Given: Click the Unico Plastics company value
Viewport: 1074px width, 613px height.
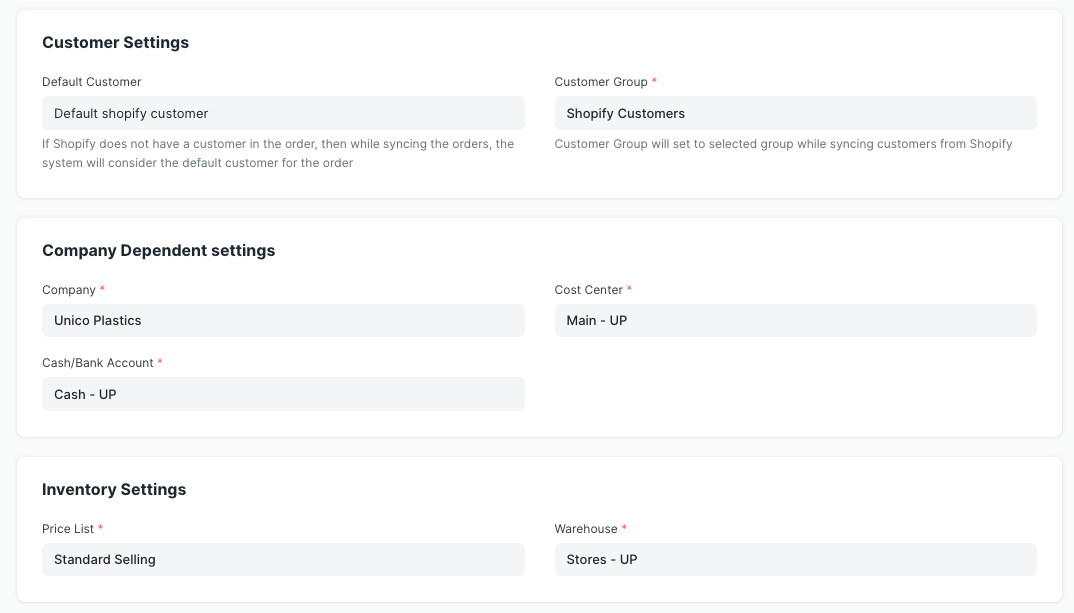Looking at the screenshot, I should pos(97,320).
